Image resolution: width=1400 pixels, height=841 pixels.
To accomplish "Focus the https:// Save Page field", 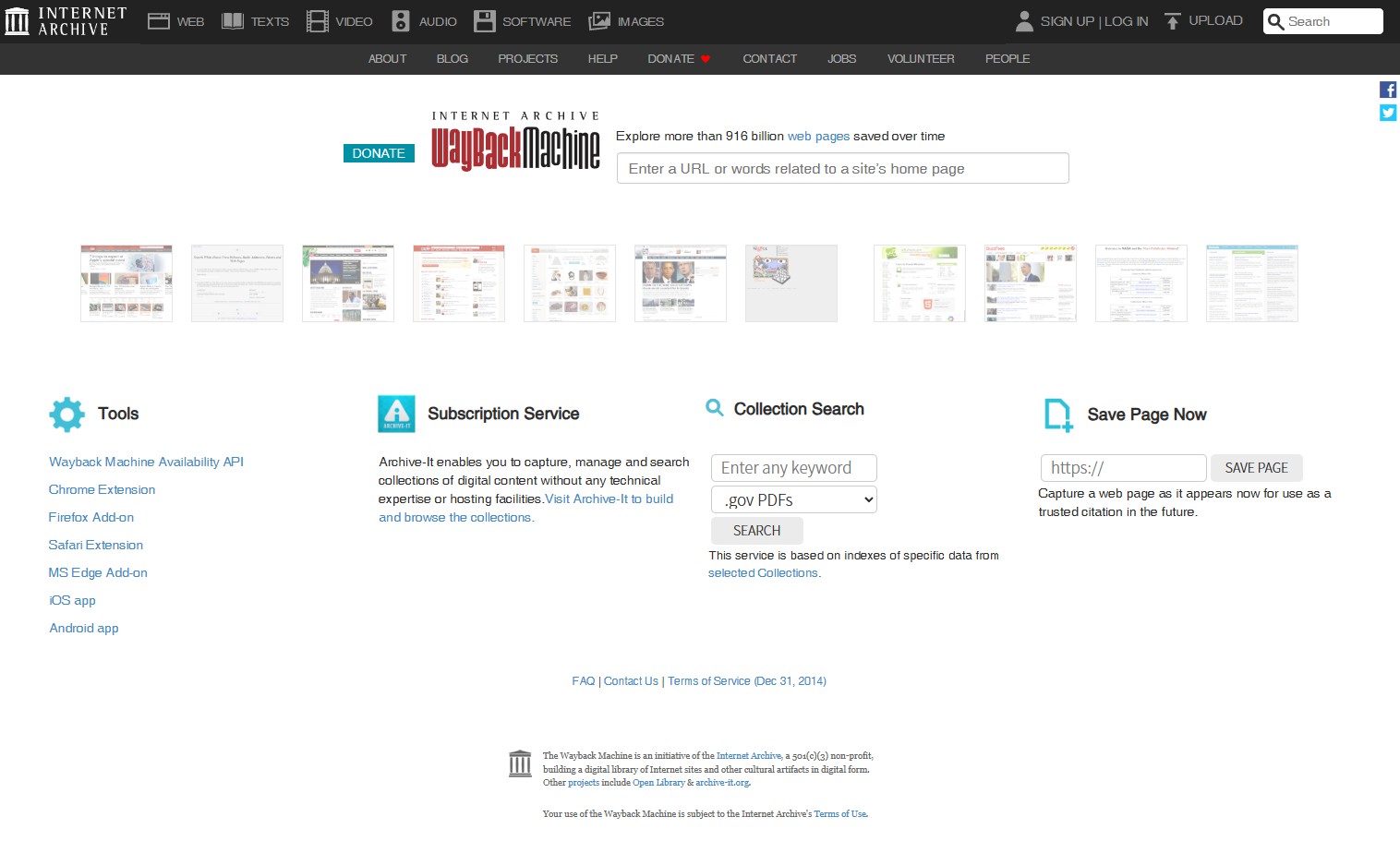I will click(x=1124, y=468).
